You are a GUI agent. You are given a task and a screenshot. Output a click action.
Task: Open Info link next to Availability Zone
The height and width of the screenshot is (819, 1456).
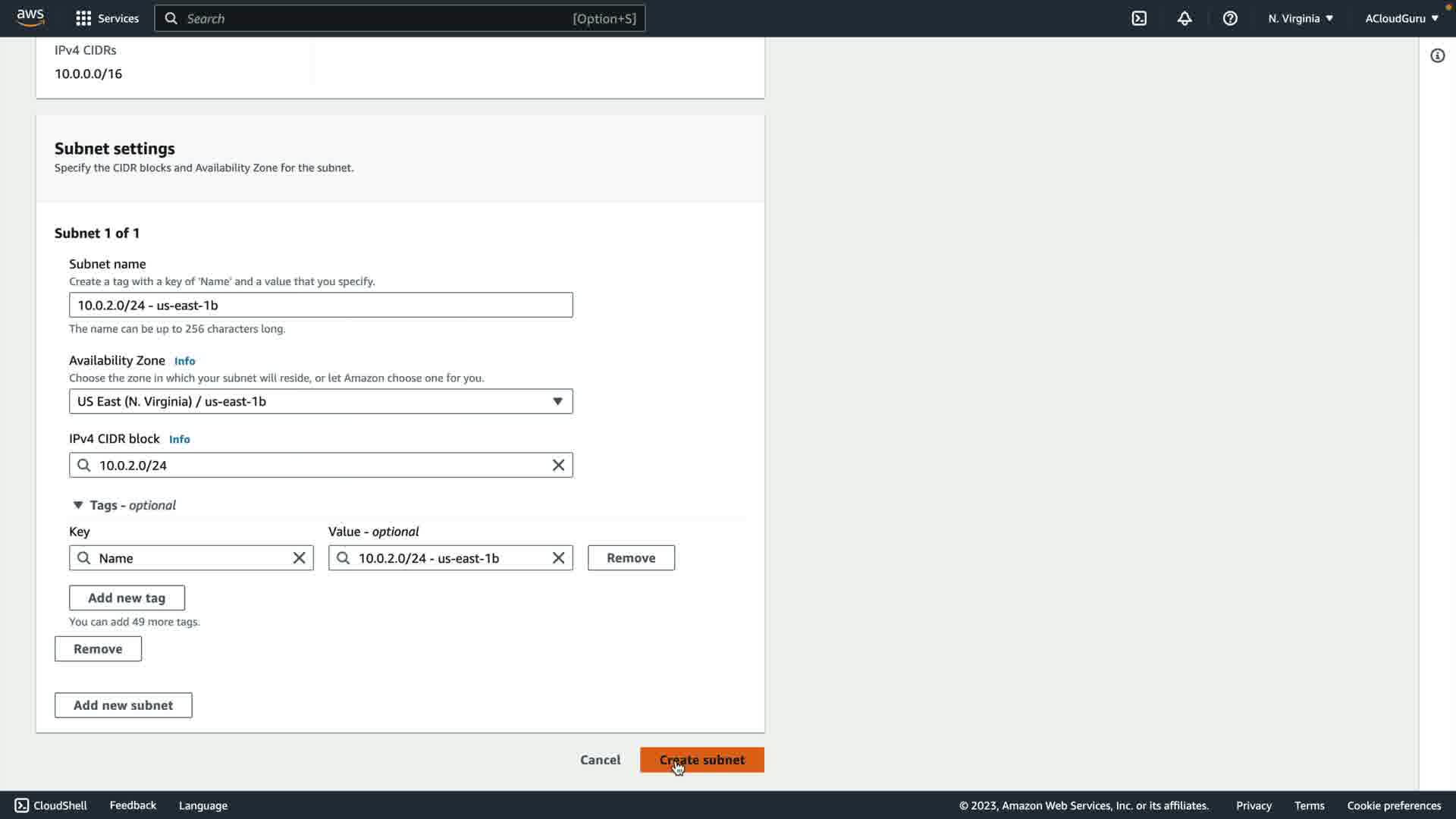click(184, 361)
